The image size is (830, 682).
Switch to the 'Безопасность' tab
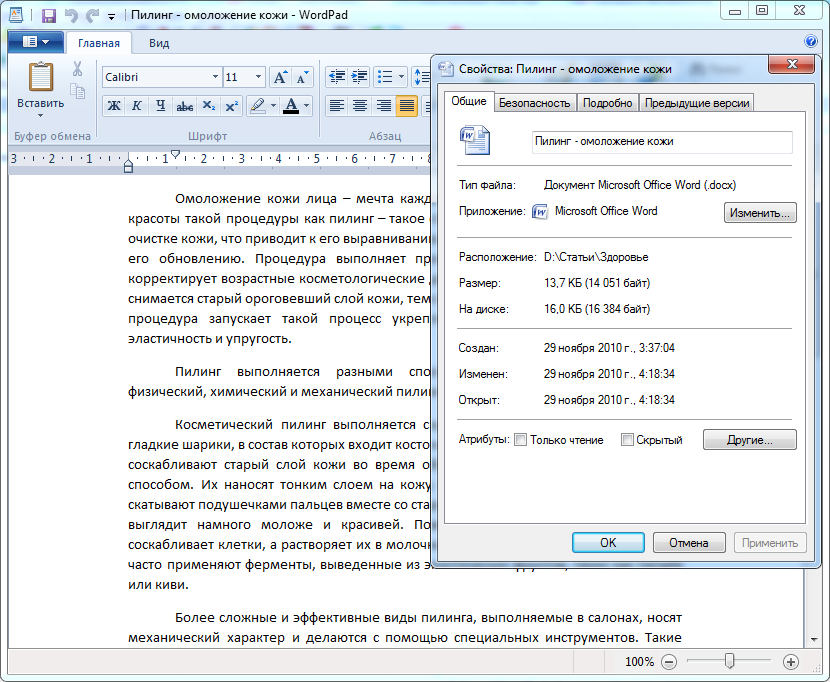click(534, 103)
